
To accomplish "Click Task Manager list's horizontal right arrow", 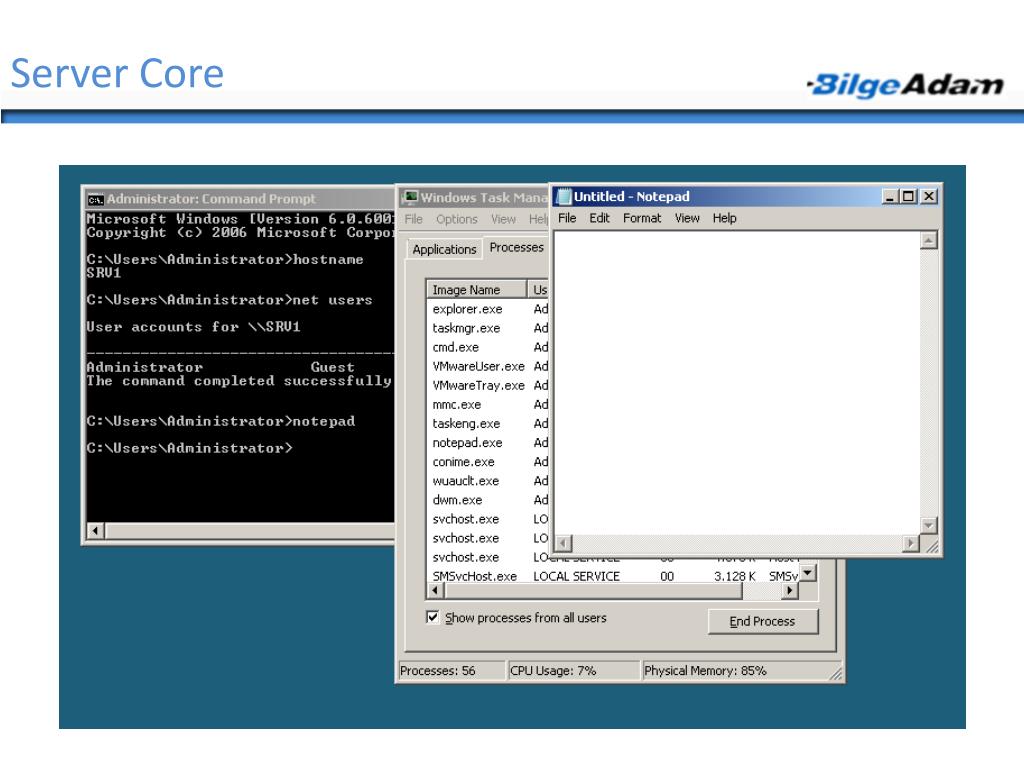I will (x=790, y=590).
